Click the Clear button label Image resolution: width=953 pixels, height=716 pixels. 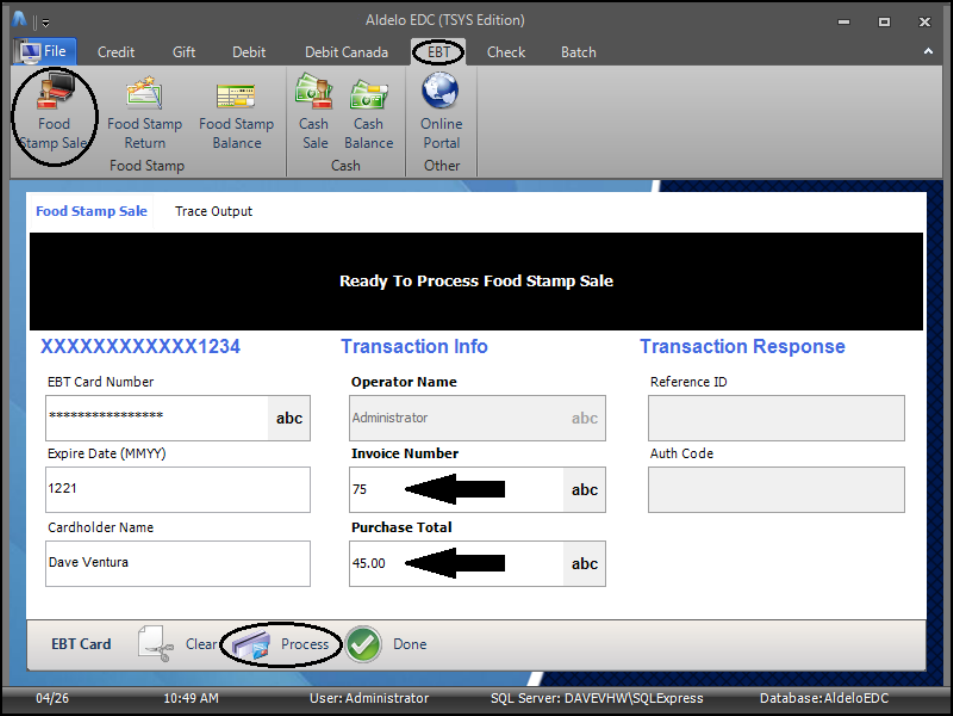click(x=201, y=644)
